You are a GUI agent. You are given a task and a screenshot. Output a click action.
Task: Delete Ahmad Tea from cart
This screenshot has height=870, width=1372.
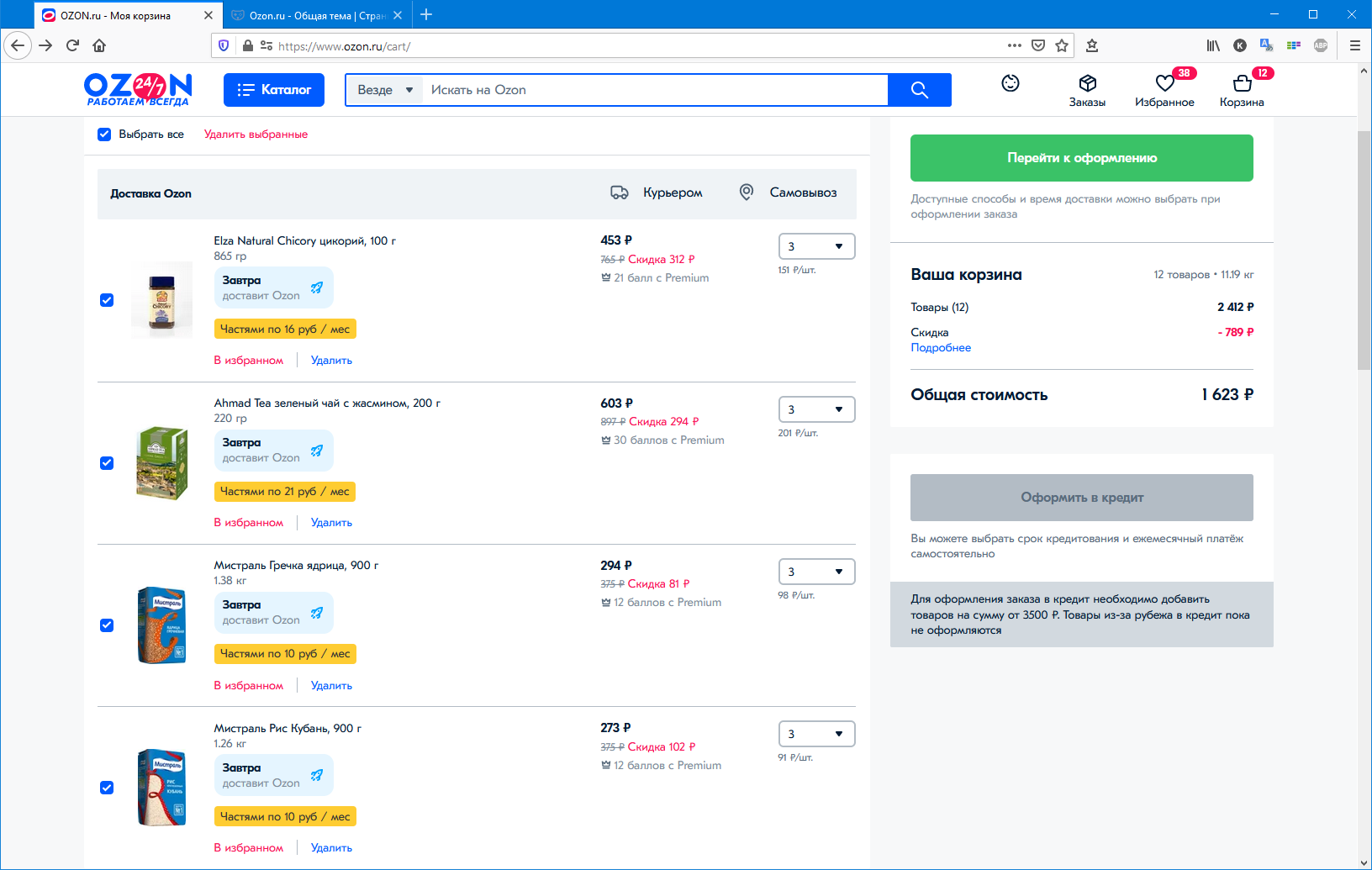point(331,523)
